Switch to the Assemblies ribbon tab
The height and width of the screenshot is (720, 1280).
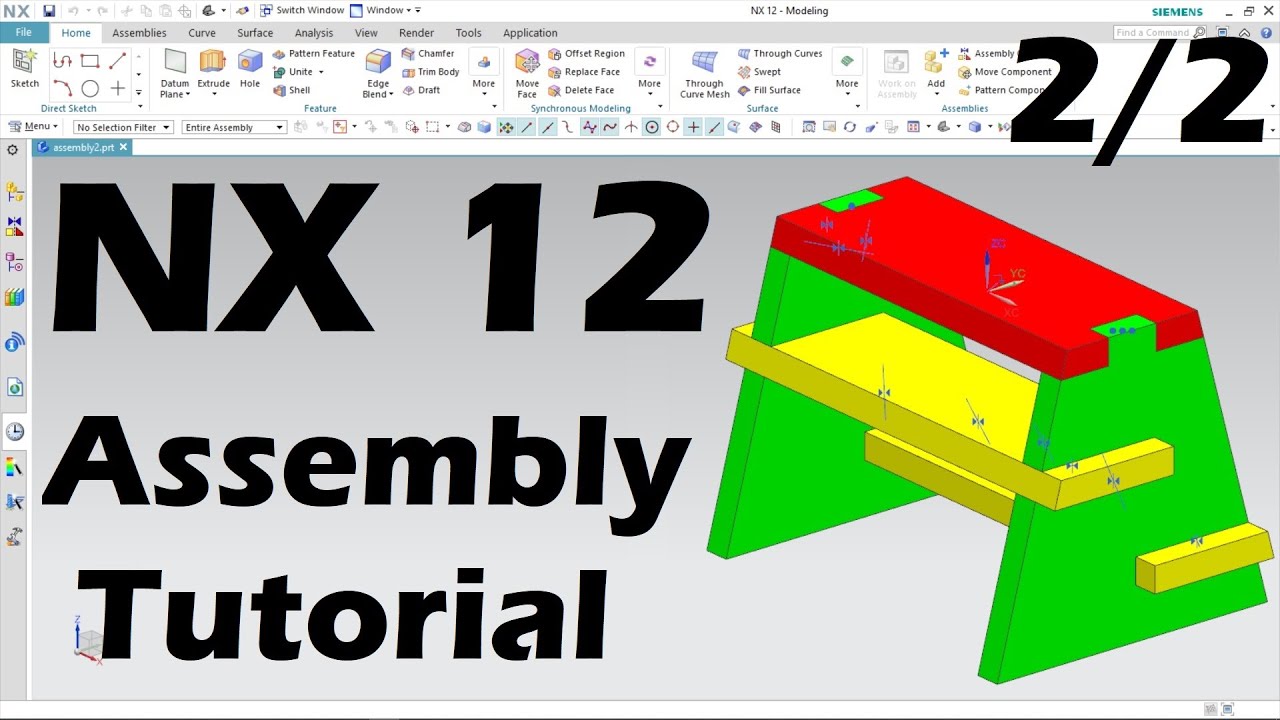pyautogui.click(x=140, y=33)
